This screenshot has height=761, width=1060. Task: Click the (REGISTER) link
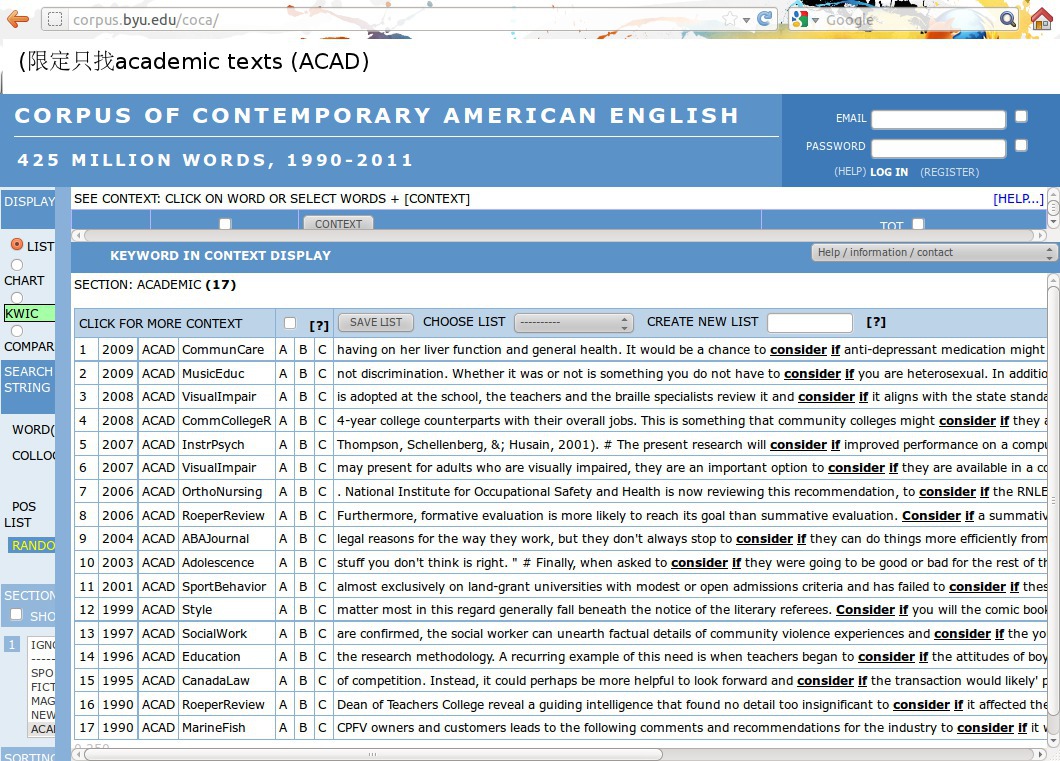(949, 172)
